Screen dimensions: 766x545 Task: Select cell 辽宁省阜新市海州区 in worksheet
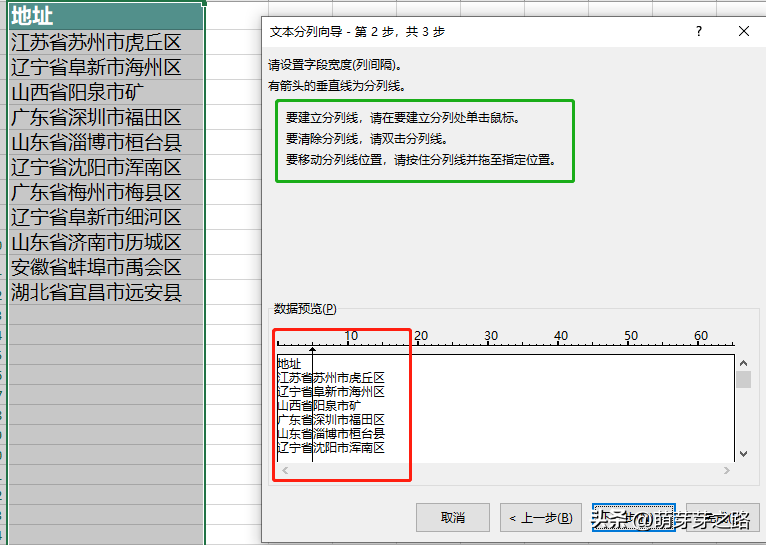[x=106, y=67]
